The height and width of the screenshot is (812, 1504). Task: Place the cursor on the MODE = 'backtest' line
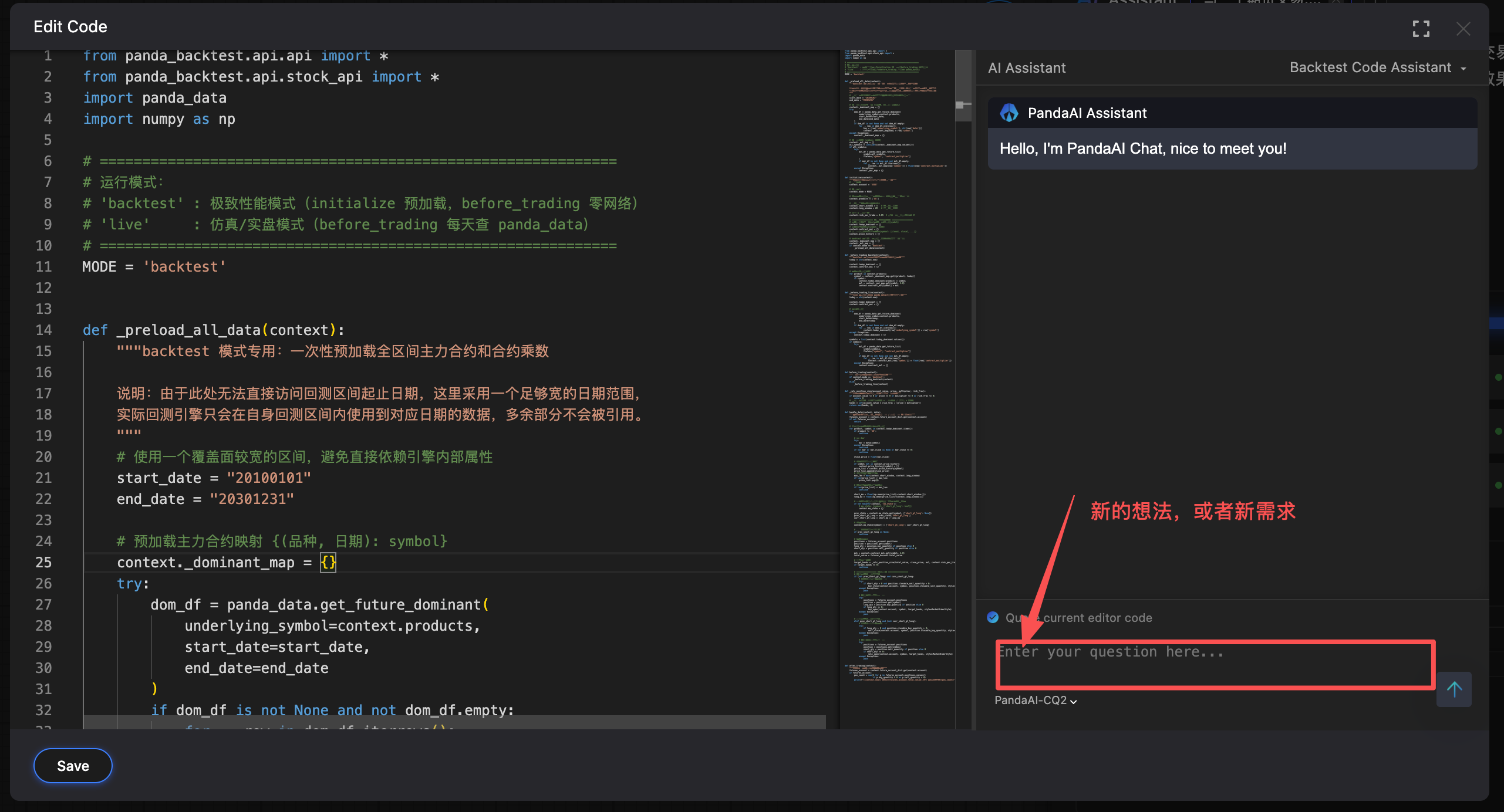point(154,267)
